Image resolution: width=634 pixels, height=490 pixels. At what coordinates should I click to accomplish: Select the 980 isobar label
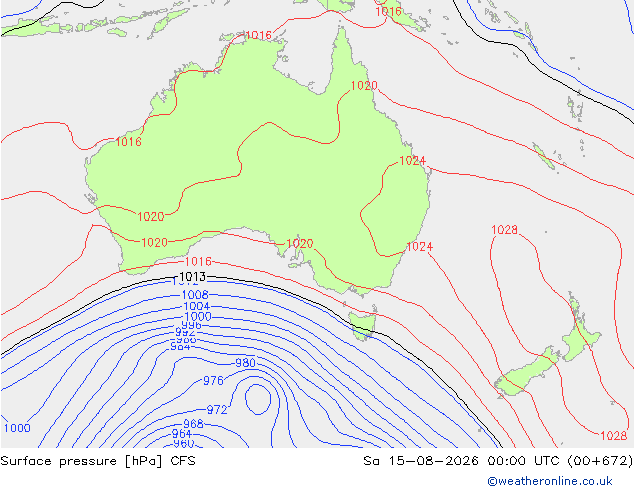point(245,363)
